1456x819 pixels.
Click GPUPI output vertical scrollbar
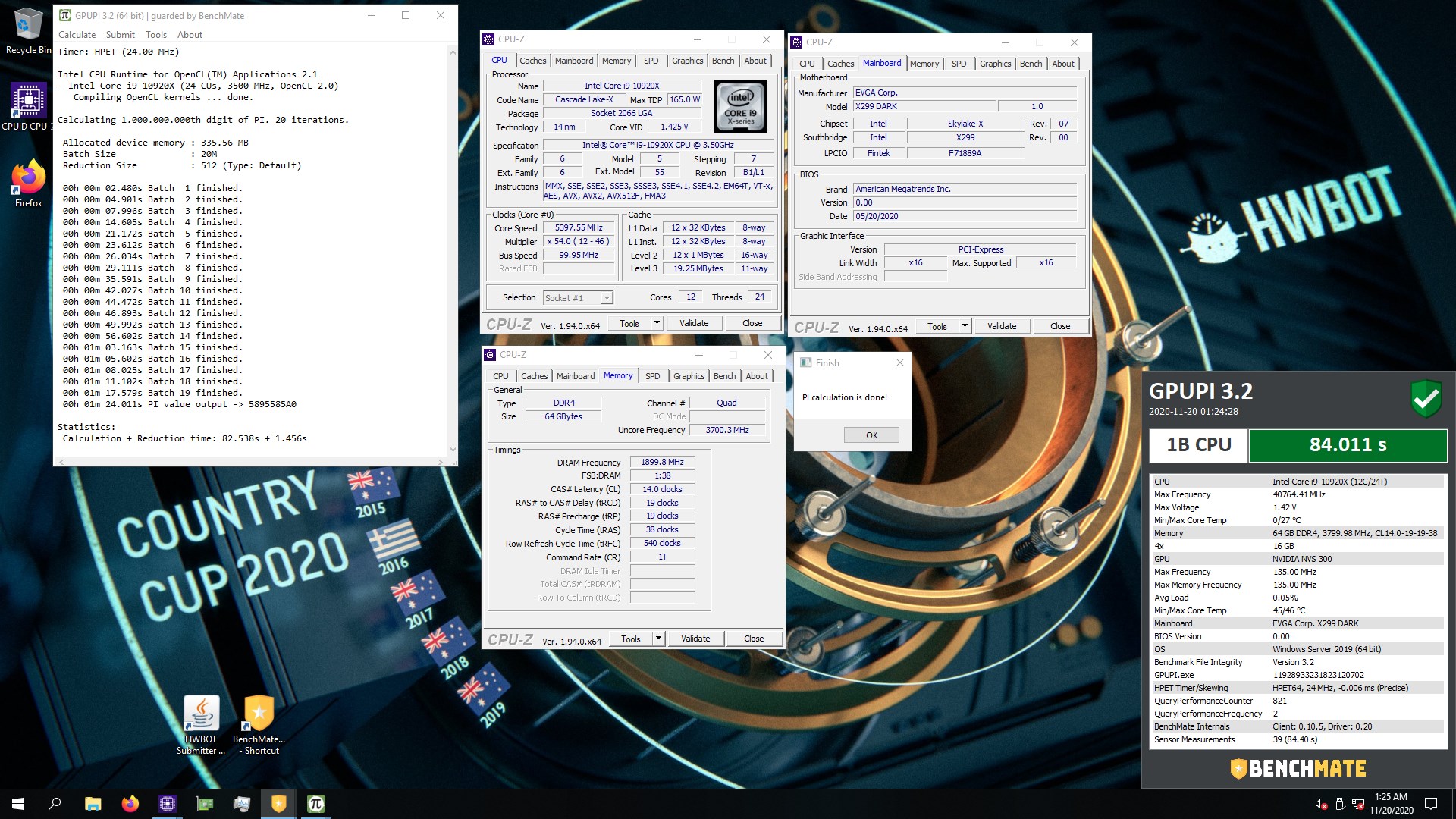tap(453, 250)
